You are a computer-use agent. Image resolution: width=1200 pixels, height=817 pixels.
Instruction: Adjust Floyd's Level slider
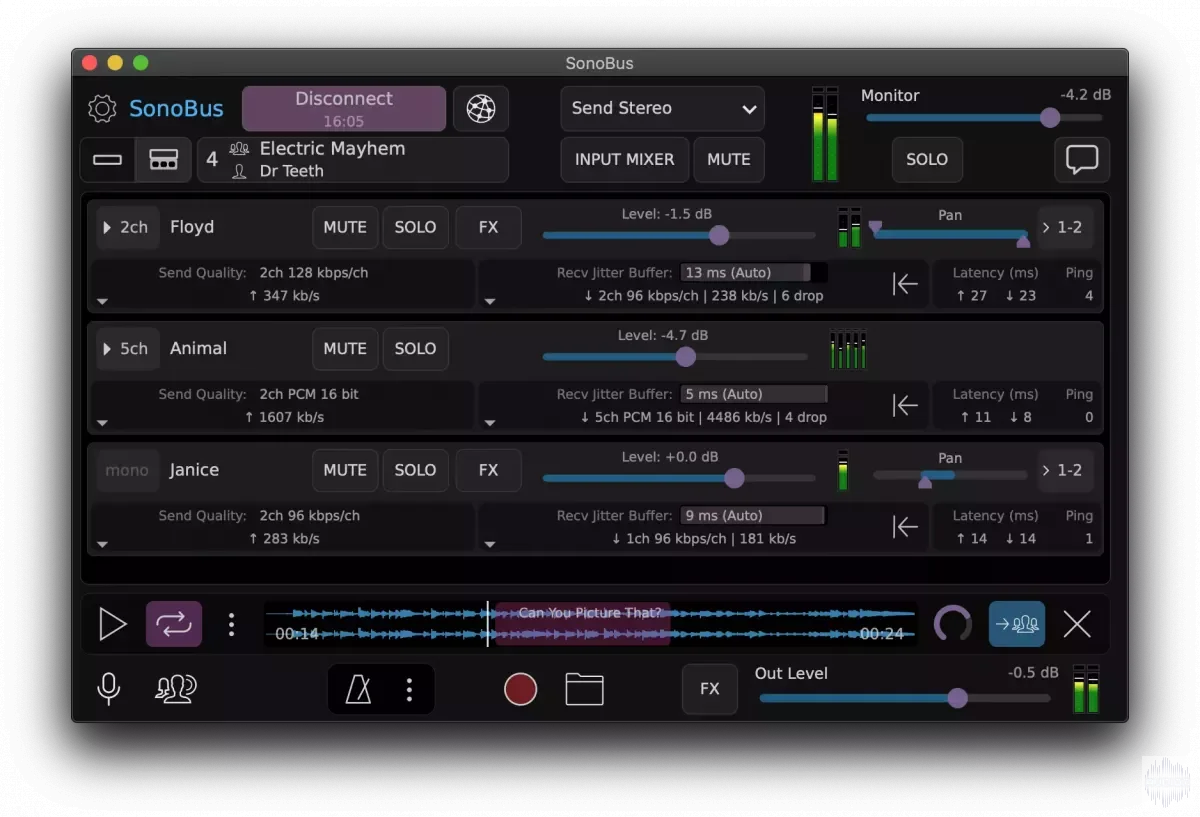pyautogui.click(x=679, y=236)
